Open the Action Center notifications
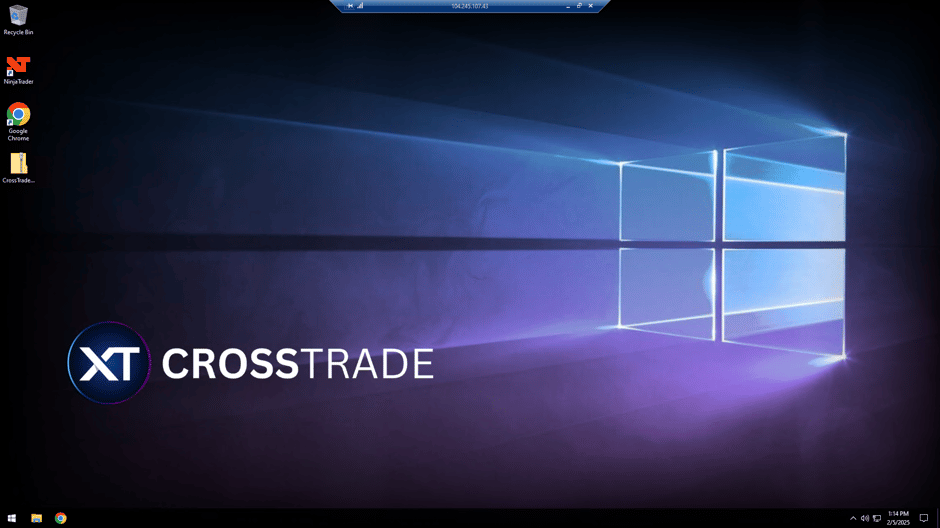The image size is (940, 528). tap(924, 518)
